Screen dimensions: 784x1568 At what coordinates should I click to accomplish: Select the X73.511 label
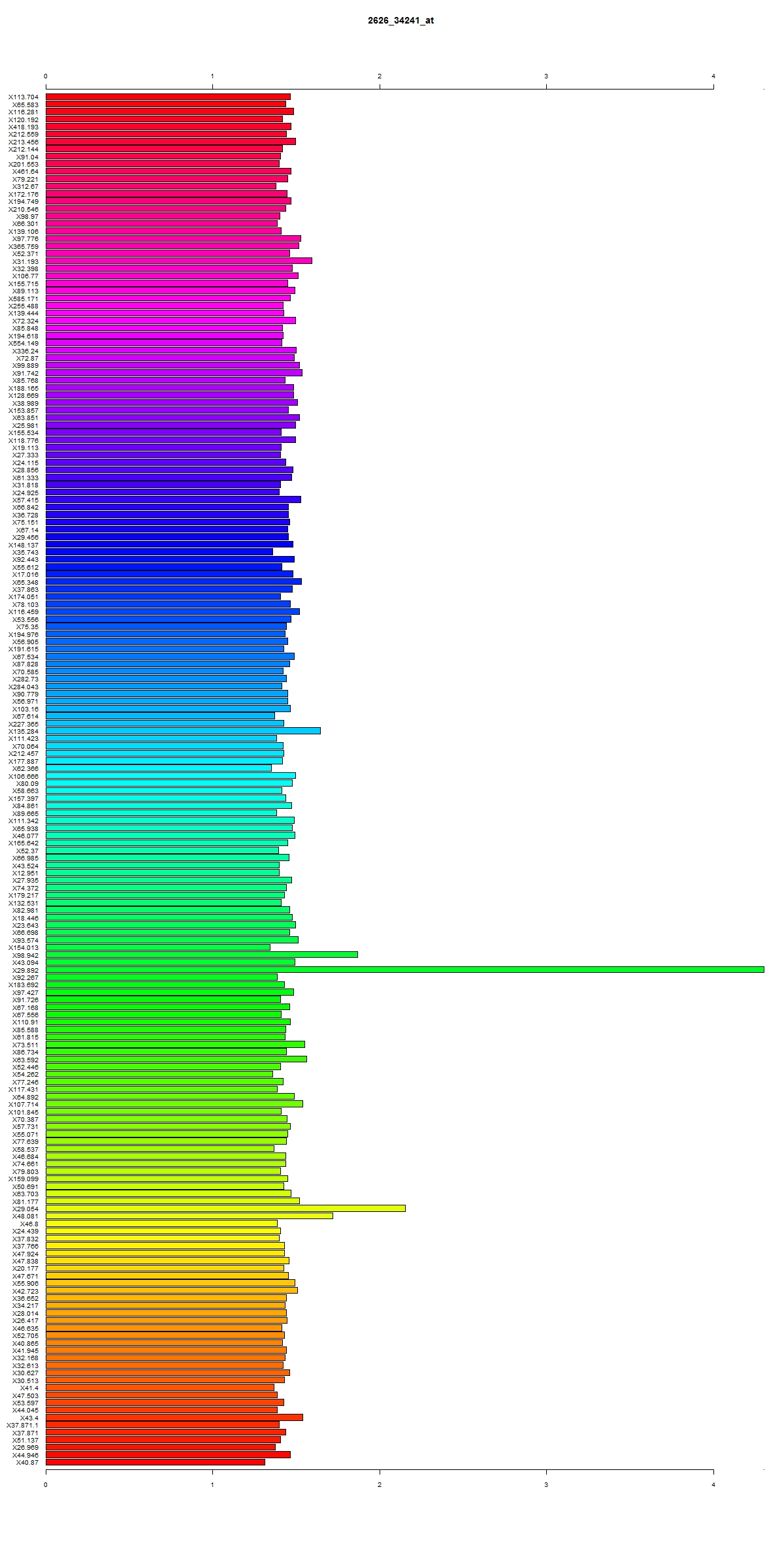tap(25, 1045)
